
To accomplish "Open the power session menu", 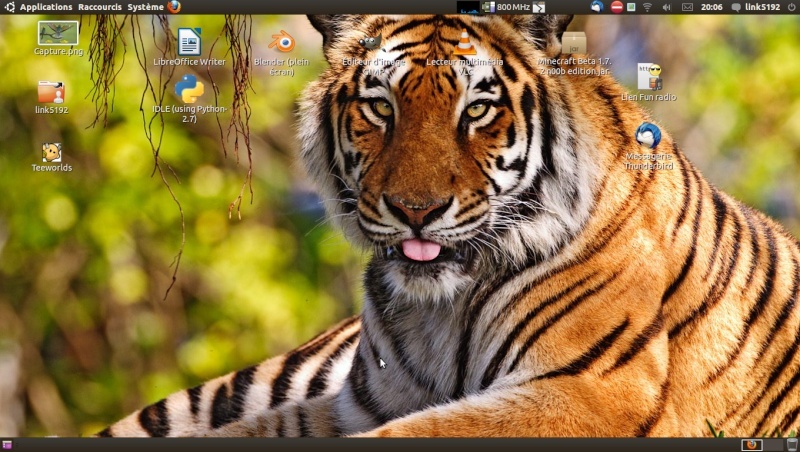I will 791,7.
